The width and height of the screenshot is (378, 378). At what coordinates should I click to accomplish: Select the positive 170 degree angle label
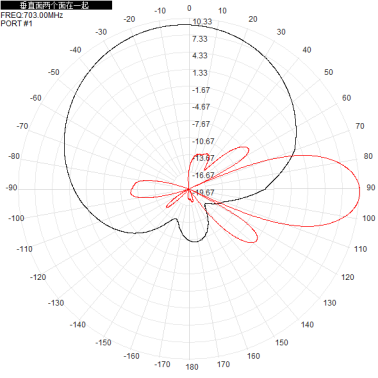click(x=223, y=364)
